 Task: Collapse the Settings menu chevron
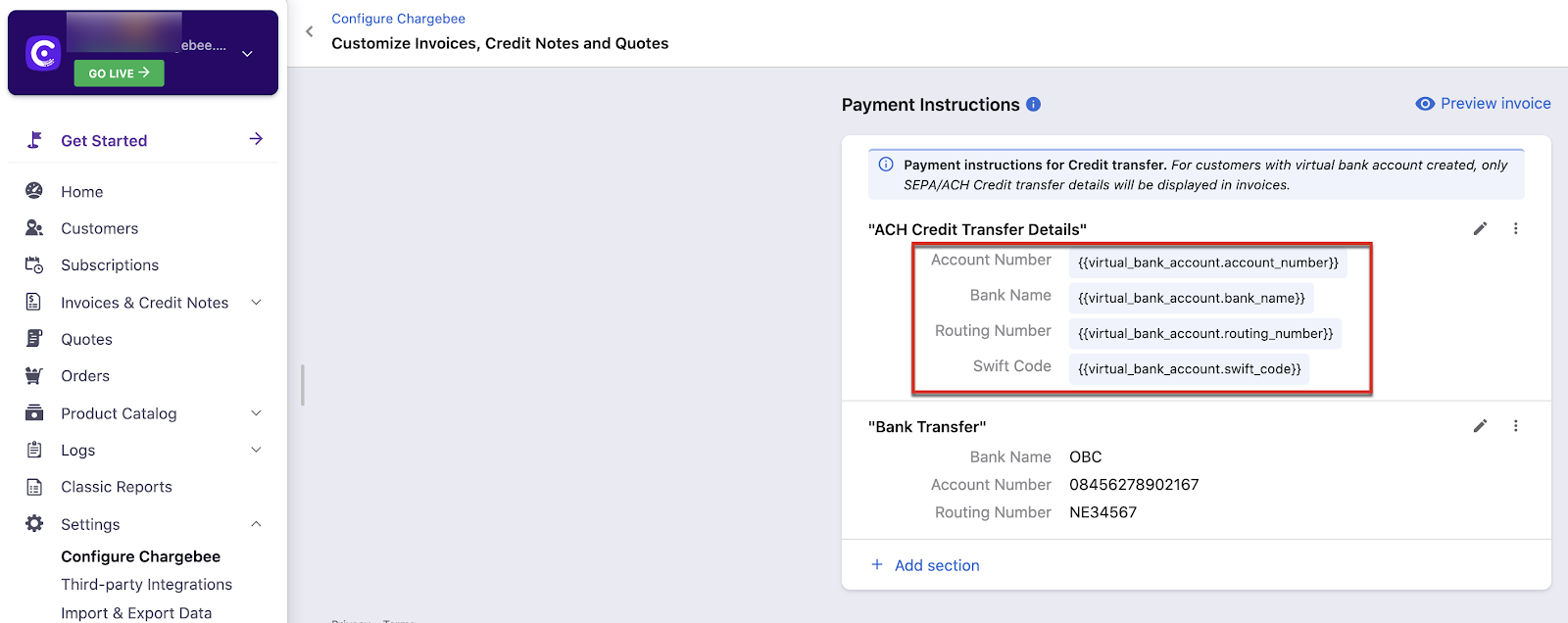[256, 524]
